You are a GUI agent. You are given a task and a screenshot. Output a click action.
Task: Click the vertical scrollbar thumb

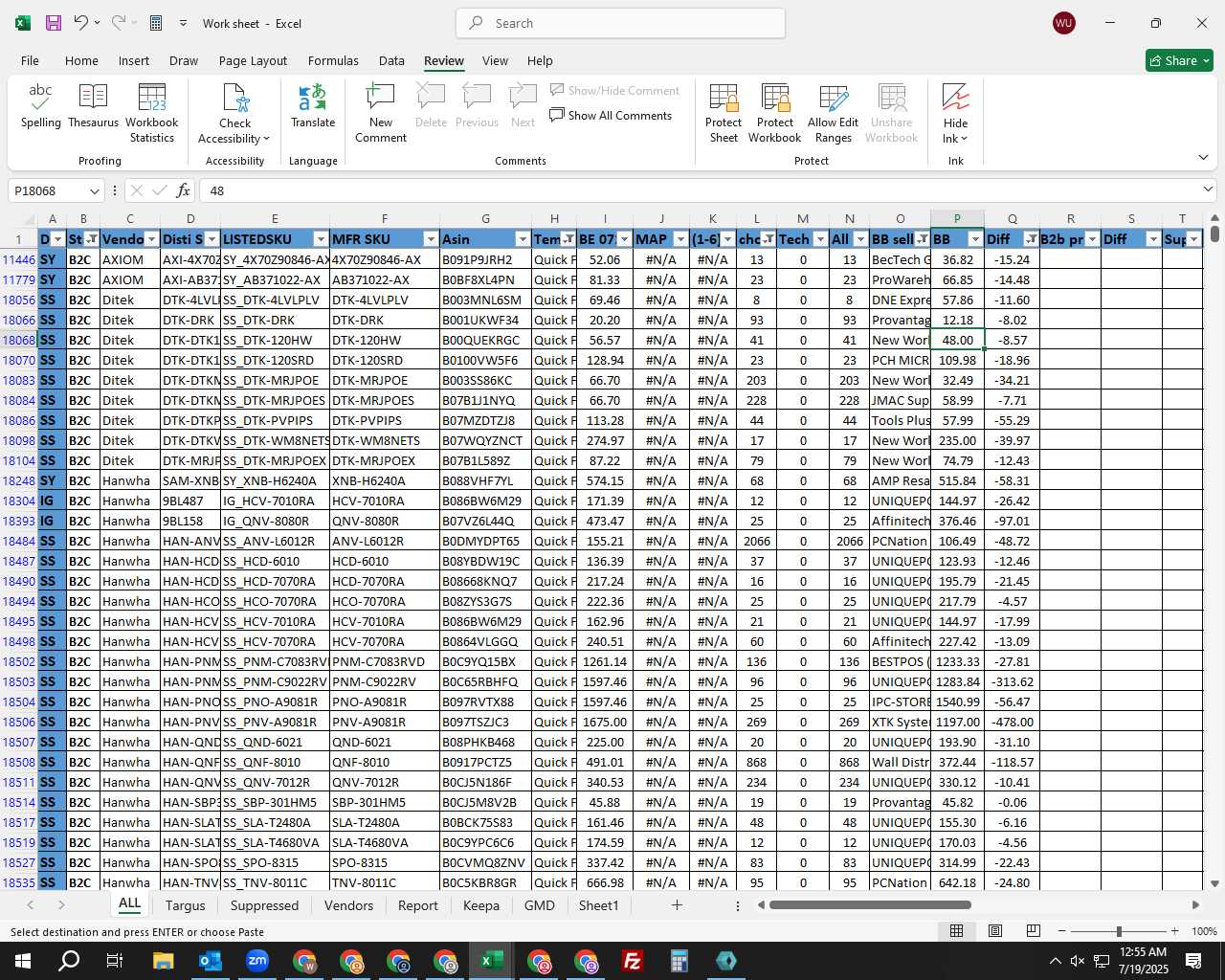coord(1214,233)
